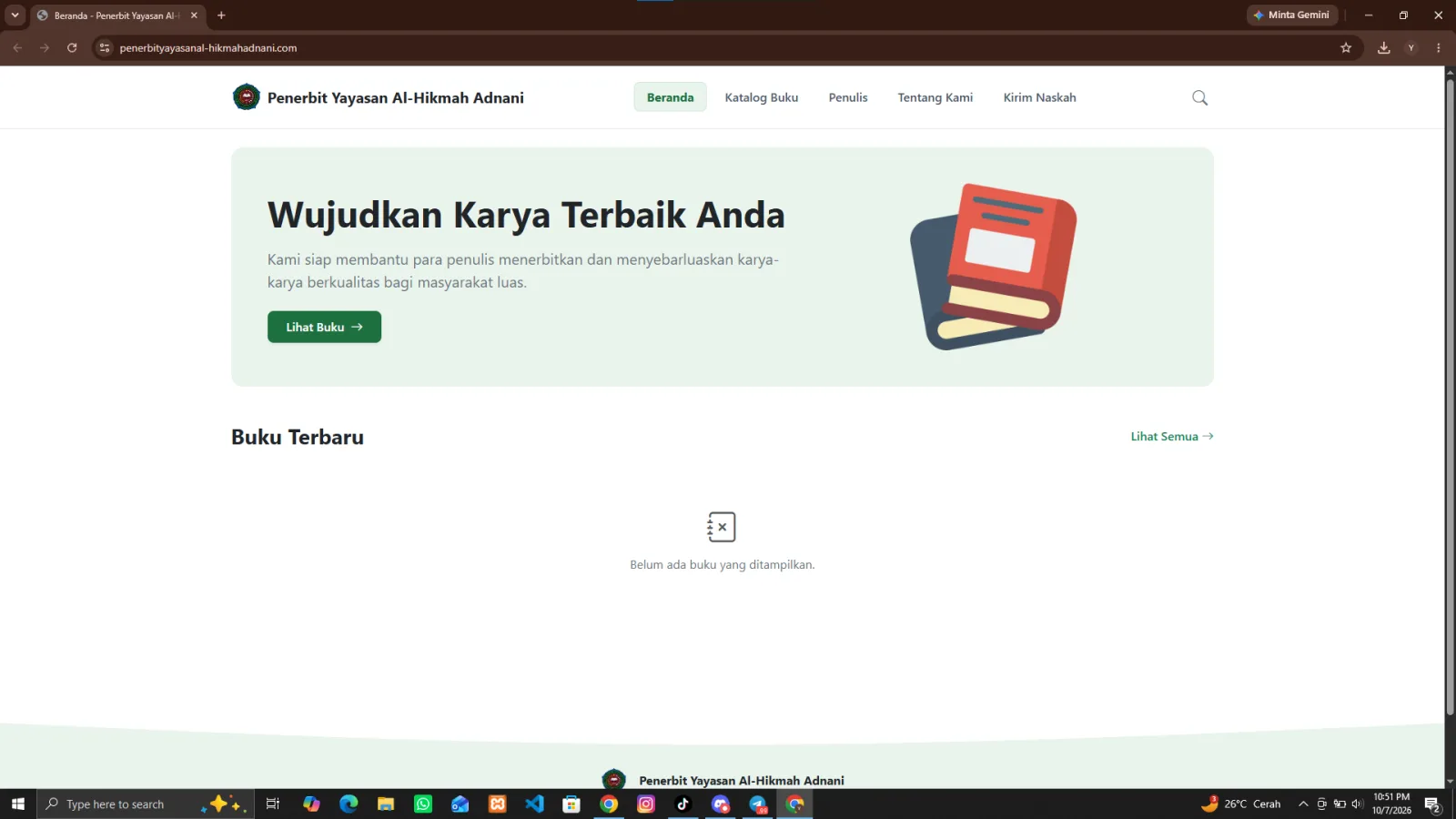
Task: Open the Penulis menu item
Action: [847, 97]
